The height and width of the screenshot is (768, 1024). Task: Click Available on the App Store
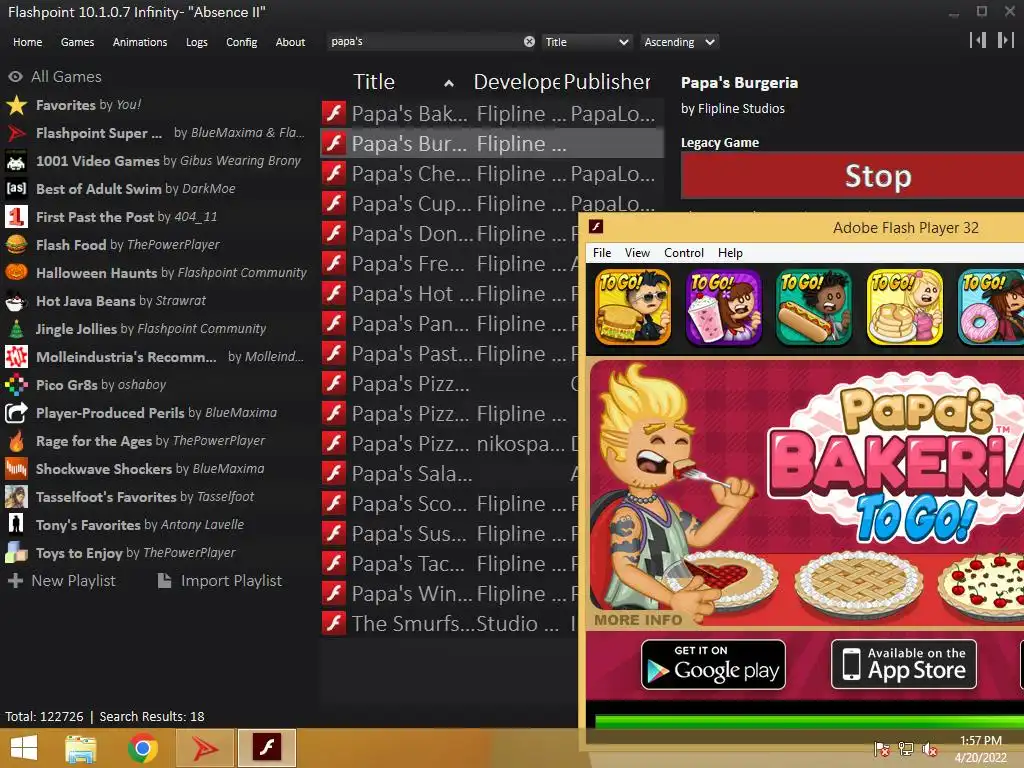coord(904,664)
